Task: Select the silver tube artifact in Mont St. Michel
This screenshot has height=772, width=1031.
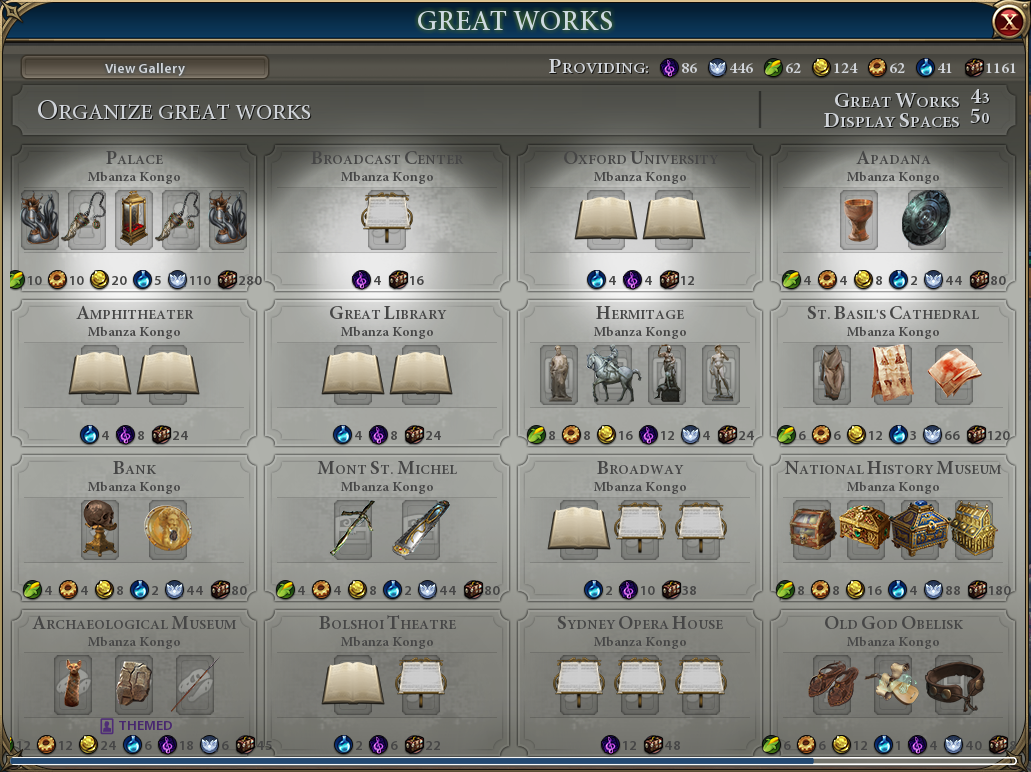Action: click(x=421, y=529)
